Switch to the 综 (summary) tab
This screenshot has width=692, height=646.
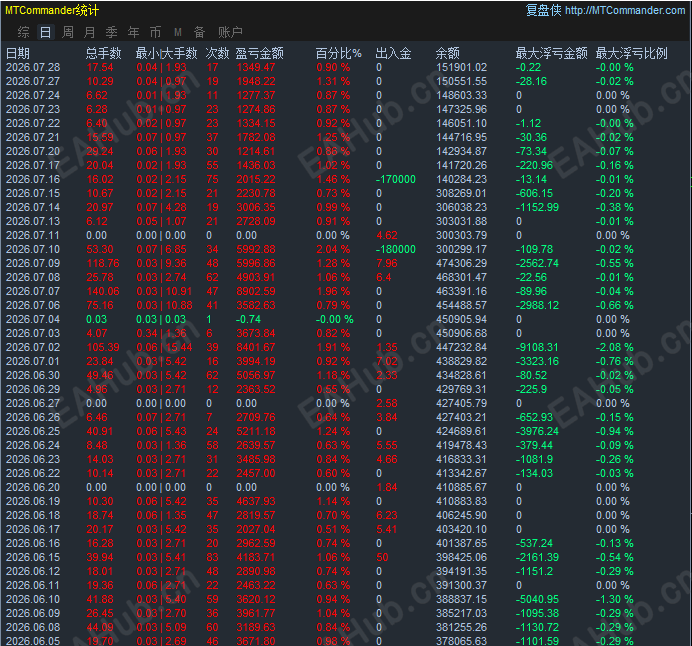point(23,32)
